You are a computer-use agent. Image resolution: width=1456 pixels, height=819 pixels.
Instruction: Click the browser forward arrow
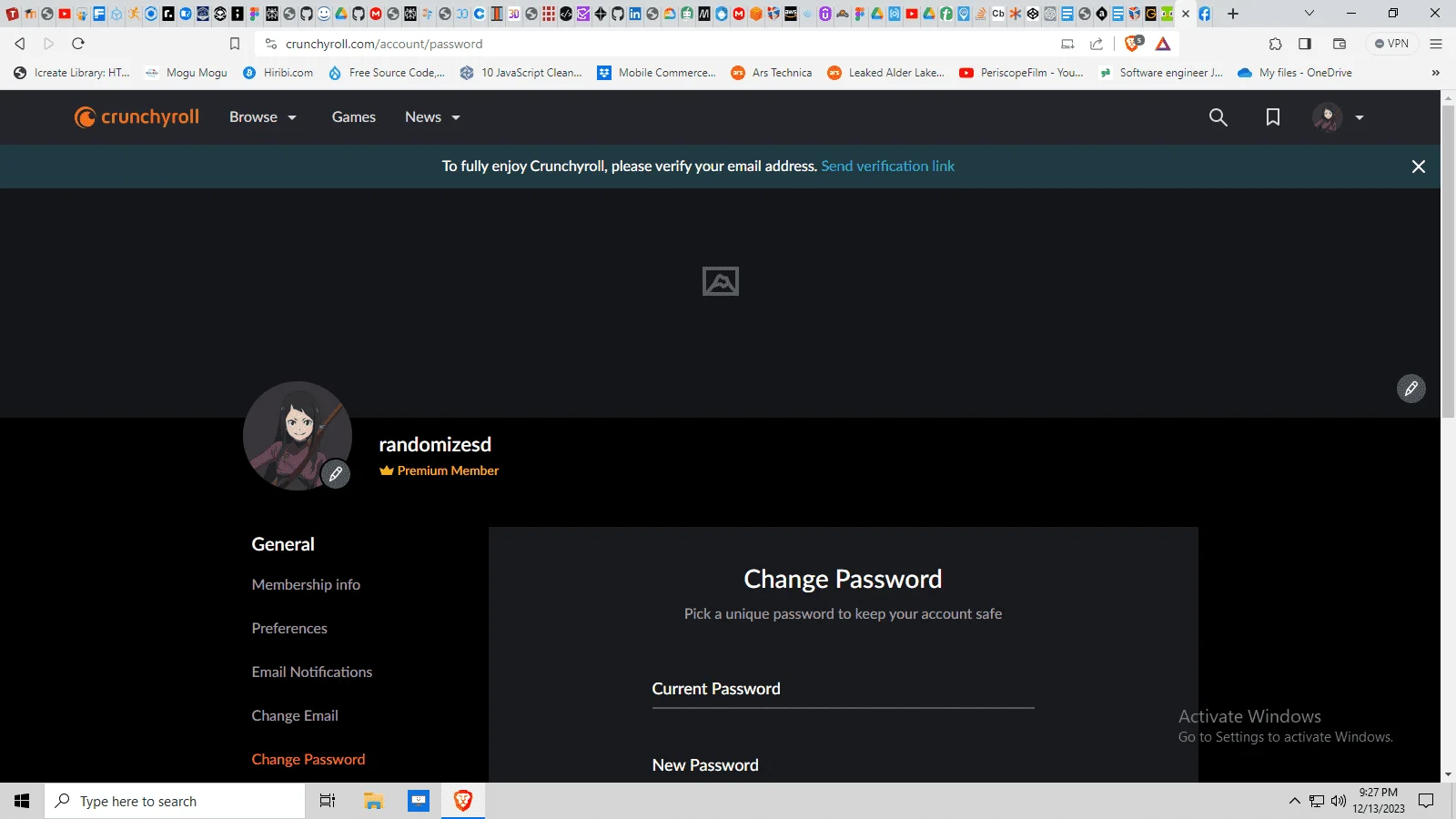tap(49, 44)
